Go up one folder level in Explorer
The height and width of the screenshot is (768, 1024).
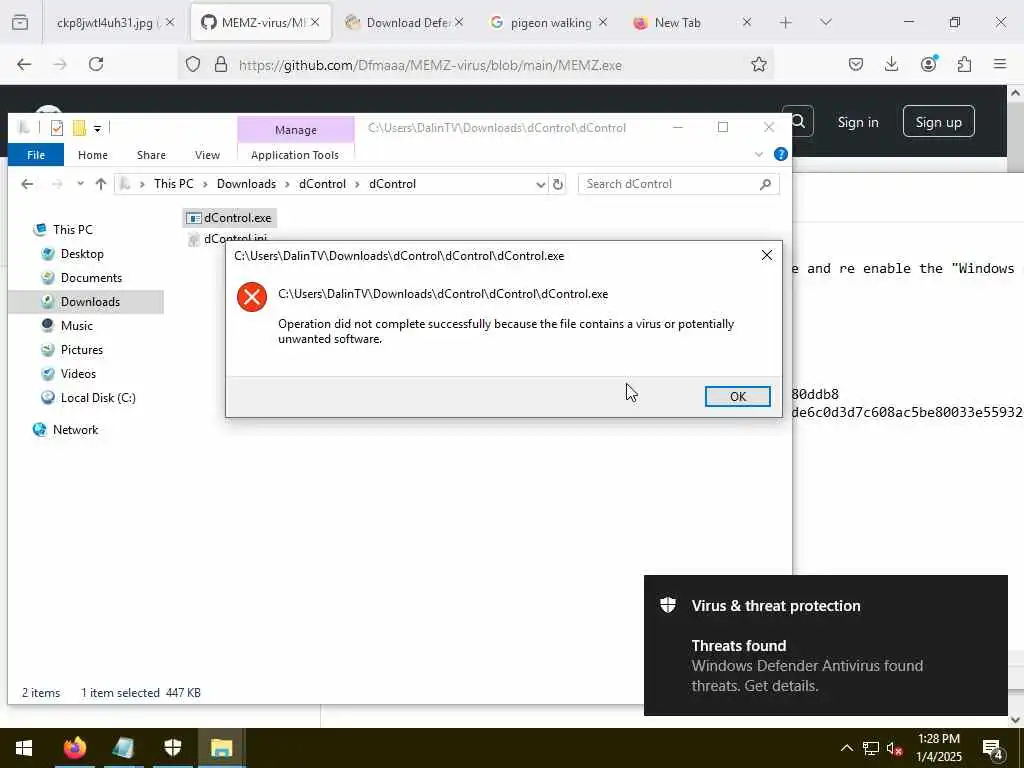101,184
